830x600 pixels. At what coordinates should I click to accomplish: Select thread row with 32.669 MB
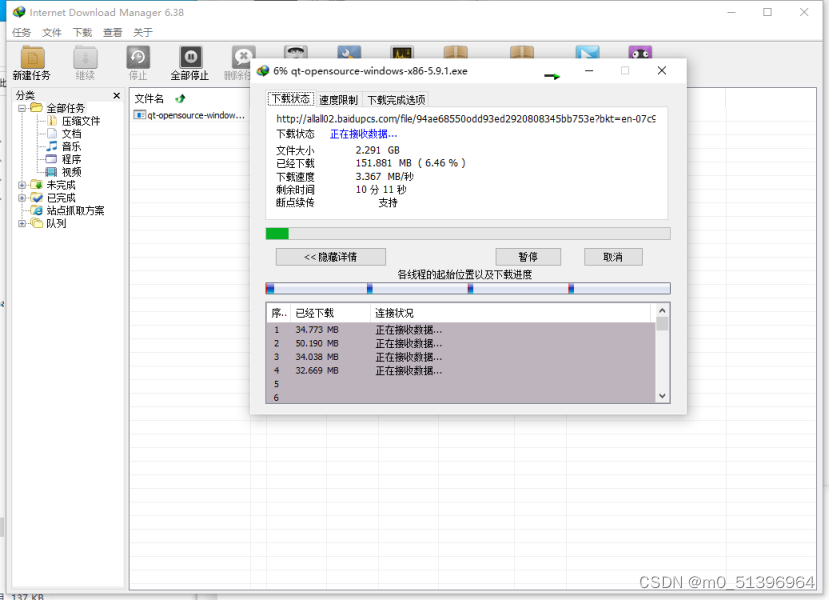click(461, 371)
